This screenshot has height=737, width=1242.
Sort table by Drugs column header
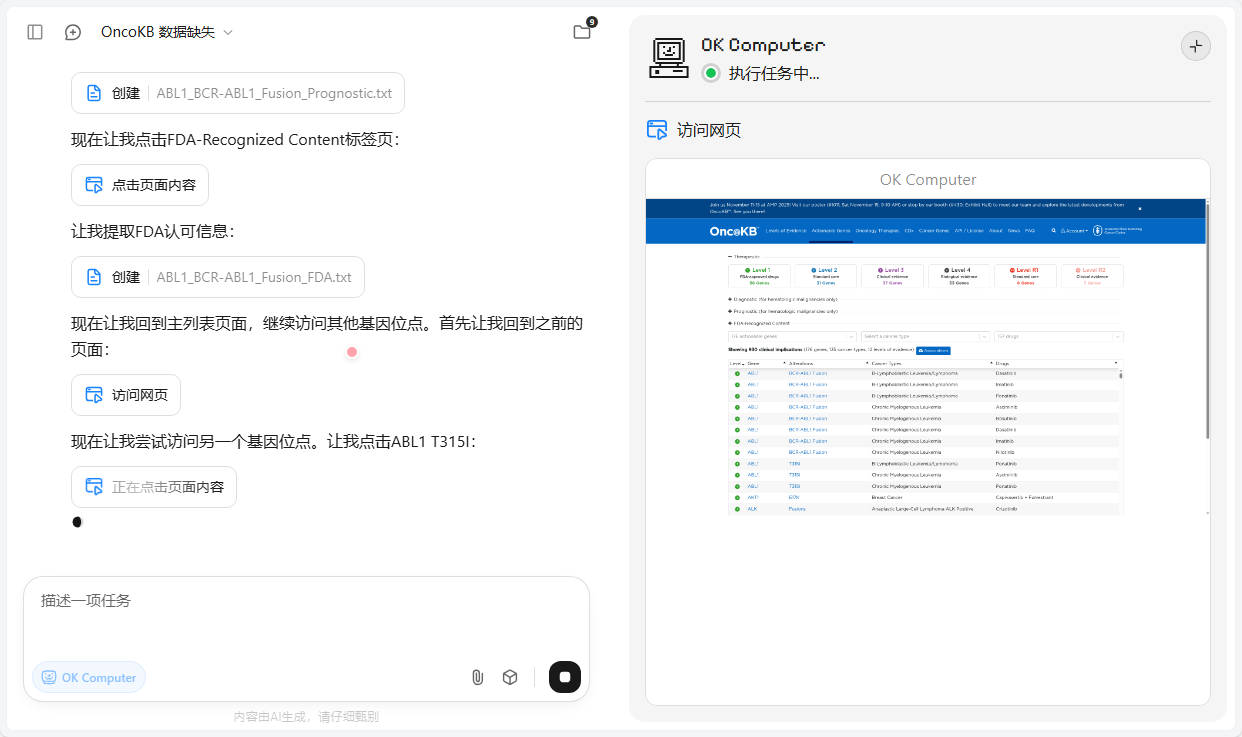[x=1056, y=363]
